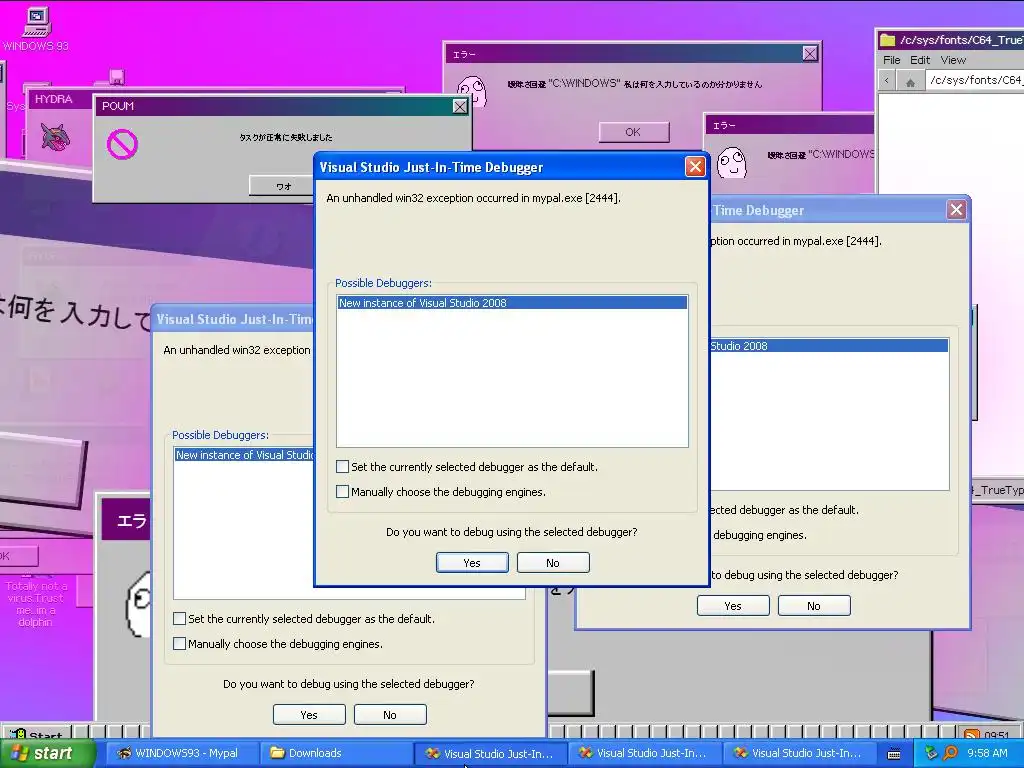Viewport: 1024px width, 768px height.
Task: Select 'New instance of Visual Studi' row in the bottom-left dialog
Action: pos(244,455)
